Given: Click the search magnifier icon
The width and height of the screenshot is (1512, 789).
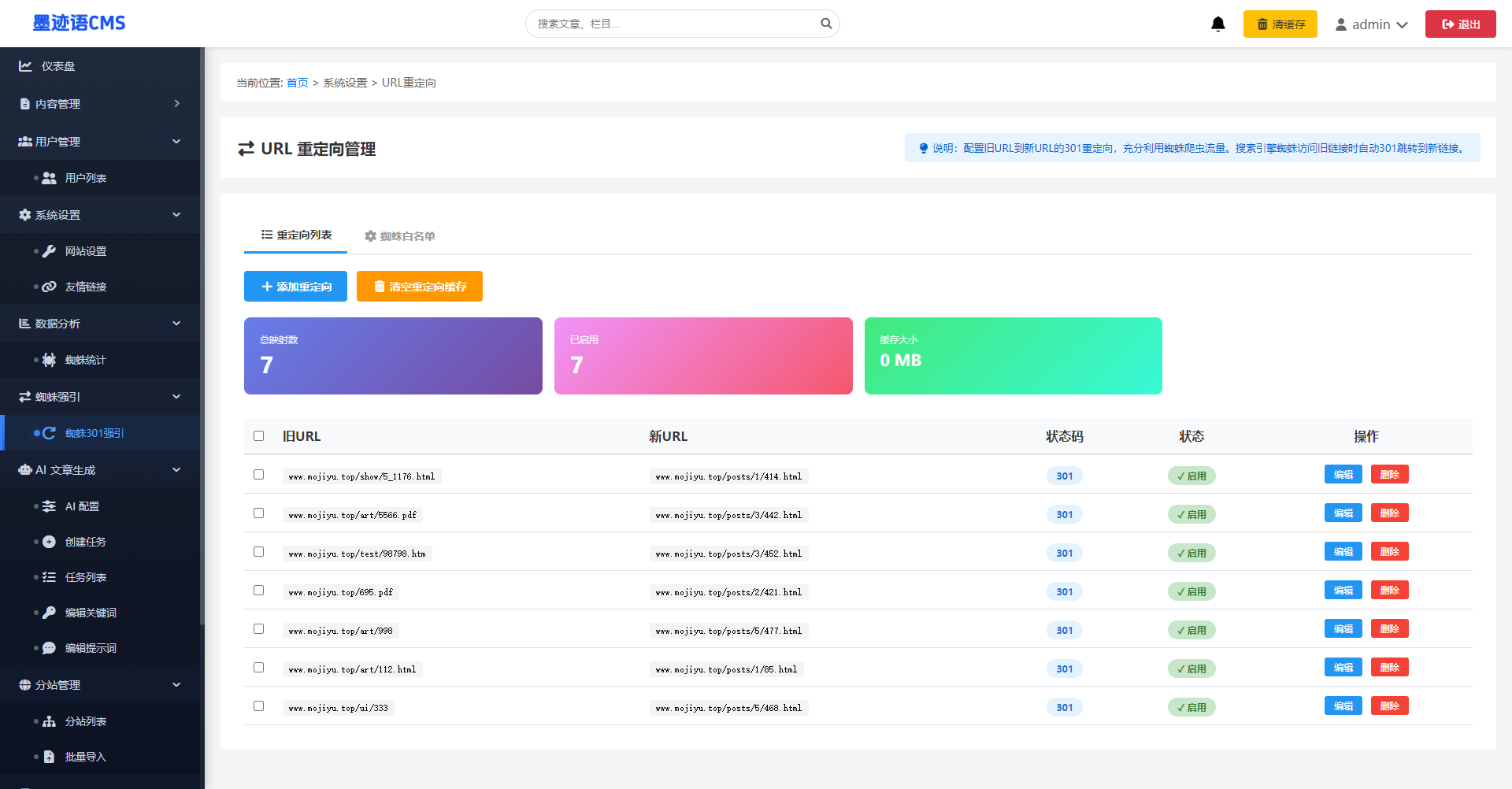Looking at the screenshot, I should click(826, 24).
